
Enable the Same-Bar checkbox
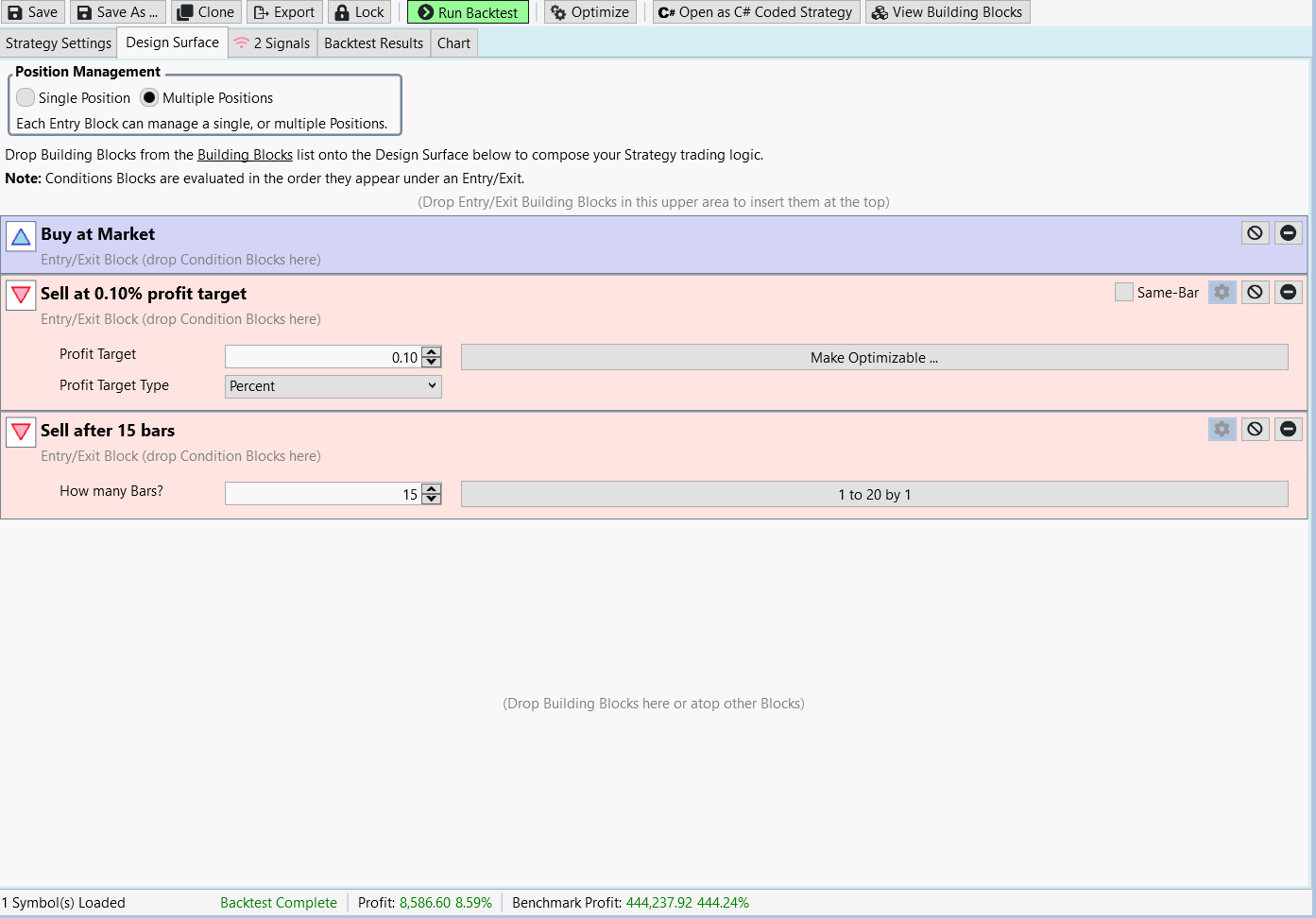pos(1123,293)
